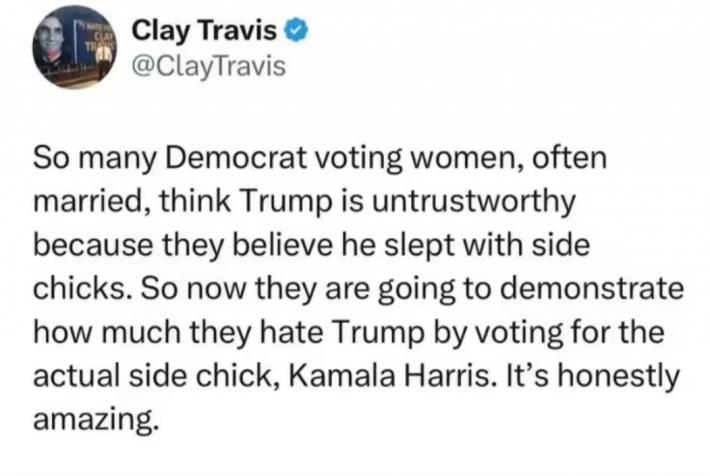Click the word 'Democrat' in the tweet
The width and height of the screenshot is (710, 476).
(x=236, y=157)
